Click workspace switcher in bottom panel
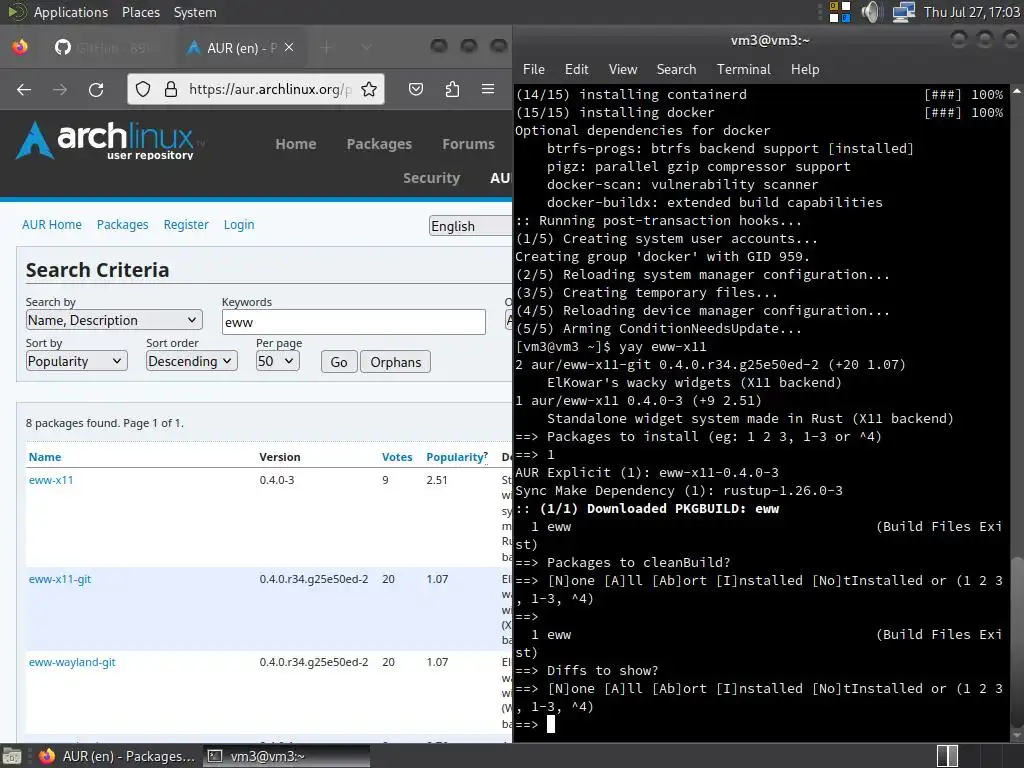 click(947, 756)
